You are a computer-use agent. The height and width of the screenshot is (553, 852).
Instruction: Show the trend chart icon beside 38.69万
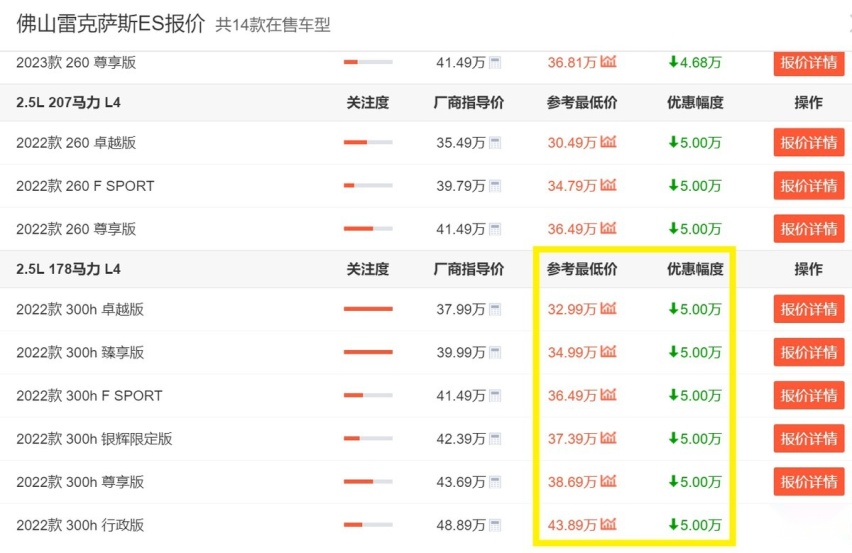coord(608,481)
